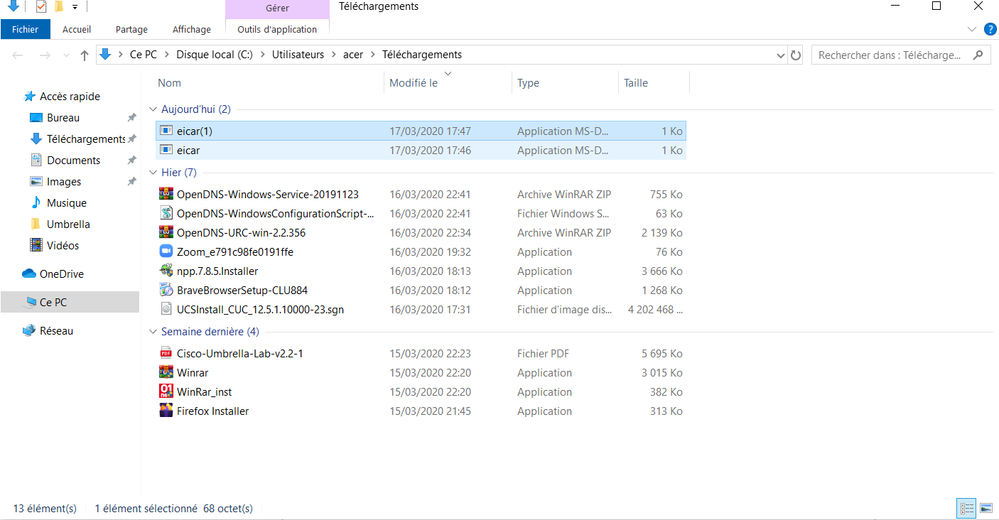Screen dimensions: 999x520
Task: Go up one folder level with the arrow
Action: [84, 55]
